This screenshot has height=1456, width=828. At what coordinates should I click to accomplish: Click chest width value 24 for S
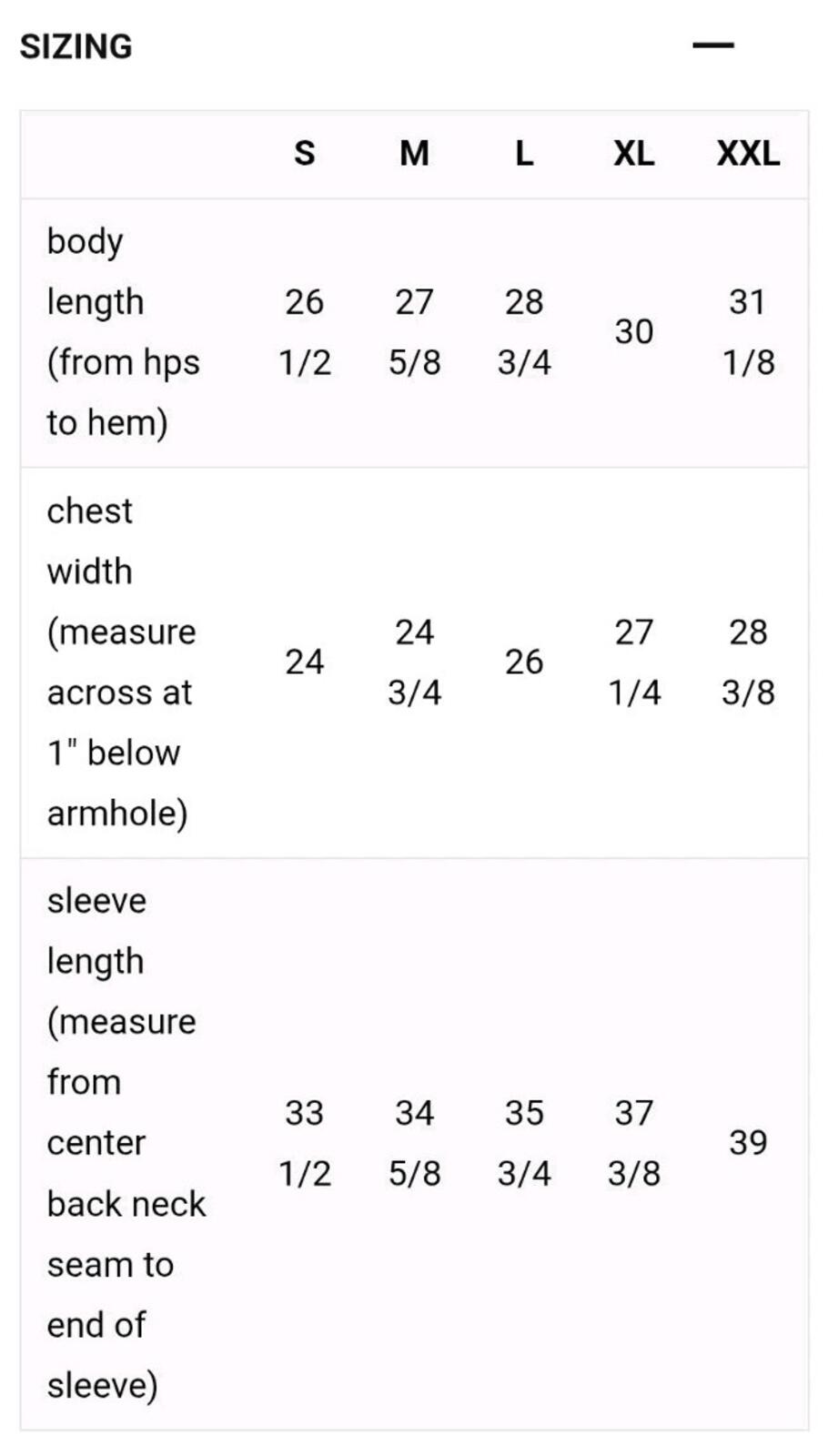click(305, 662)
